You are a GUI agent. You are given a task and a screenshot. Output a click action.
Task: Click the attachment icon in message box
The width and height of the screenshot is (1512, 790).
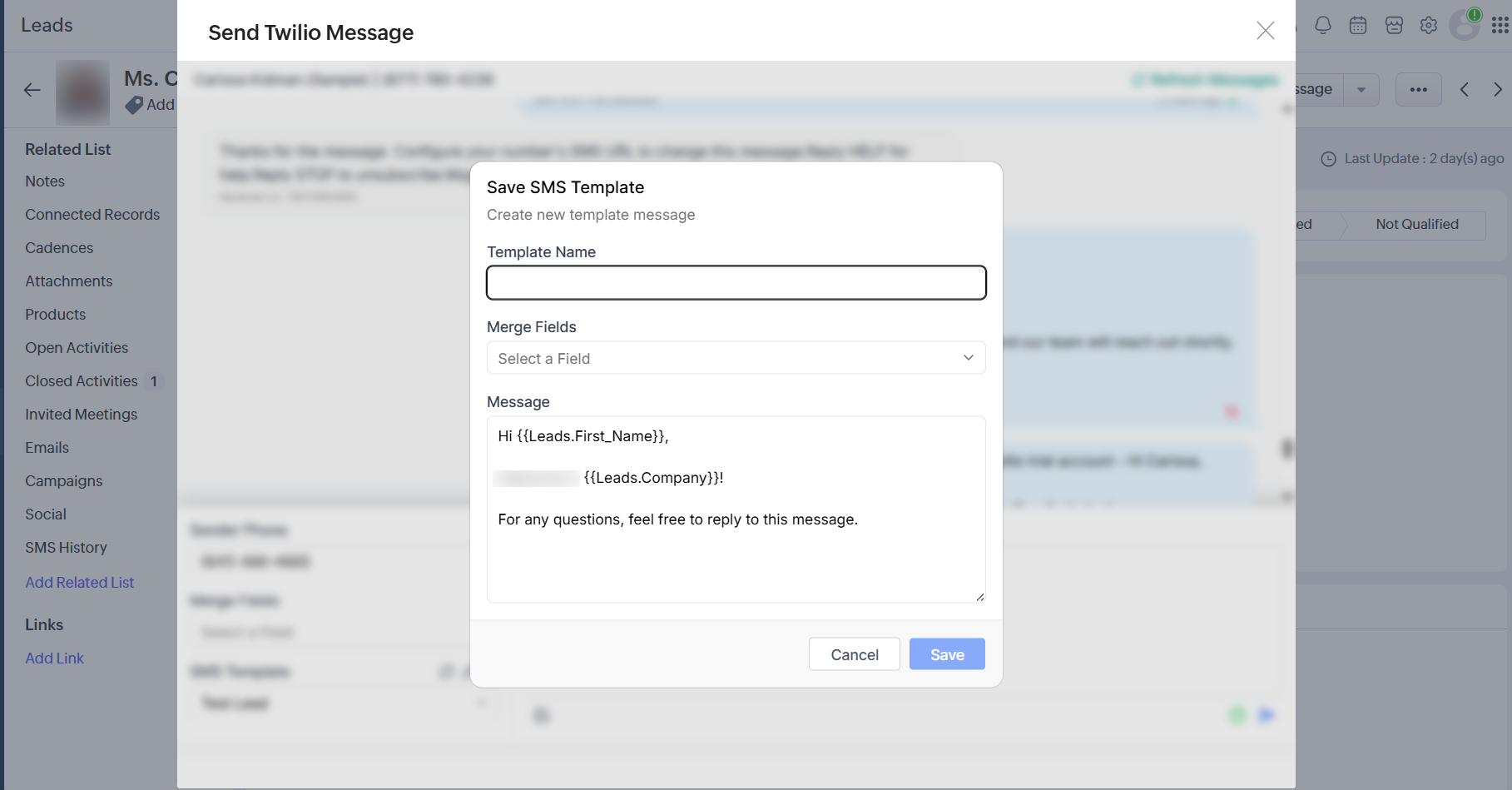point(542,715)
